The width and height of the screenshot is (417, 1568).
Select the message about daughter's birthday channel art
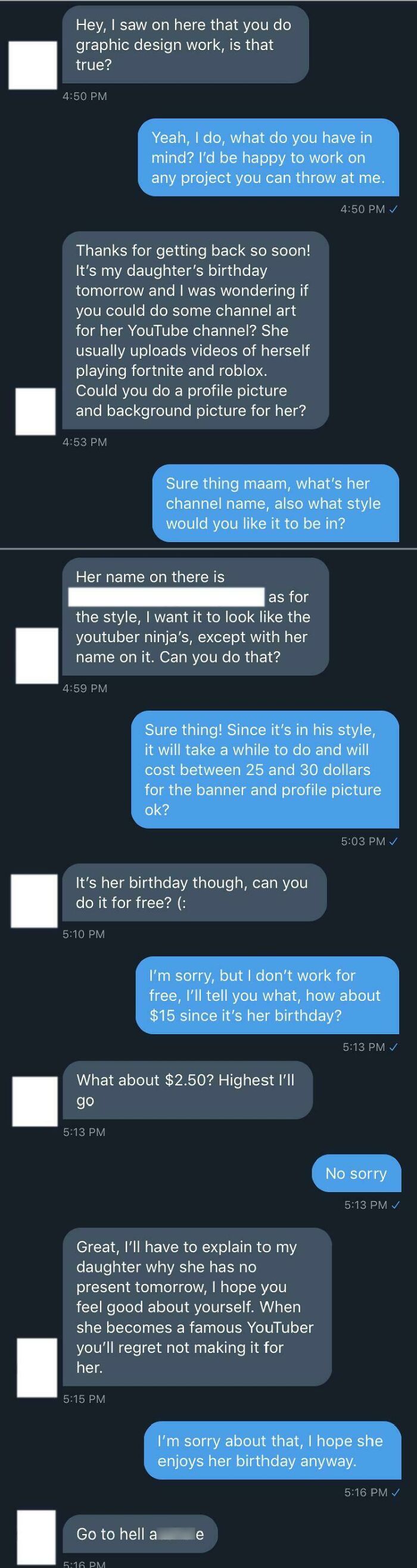coord(195,331)
